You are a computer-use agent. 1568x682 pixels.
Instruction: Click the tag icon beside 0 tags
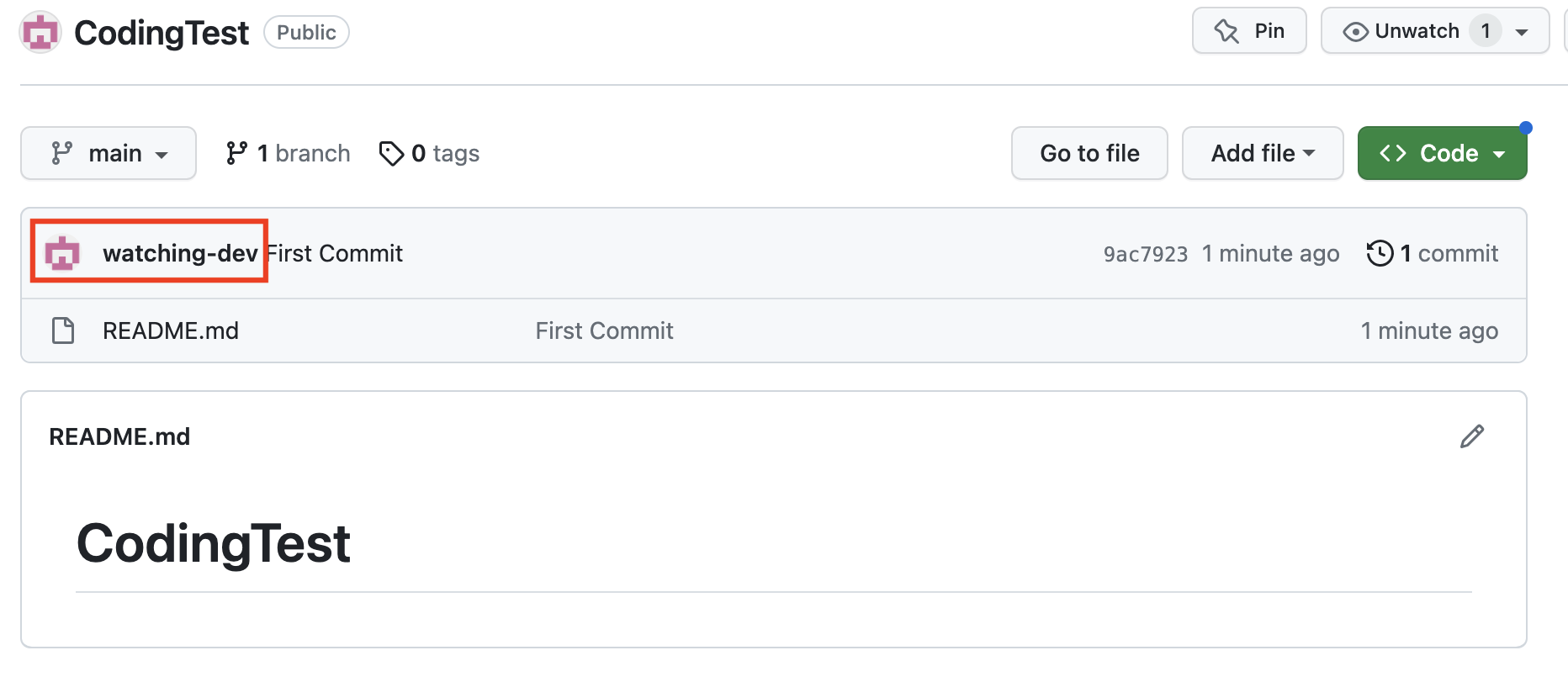[391, 153]
